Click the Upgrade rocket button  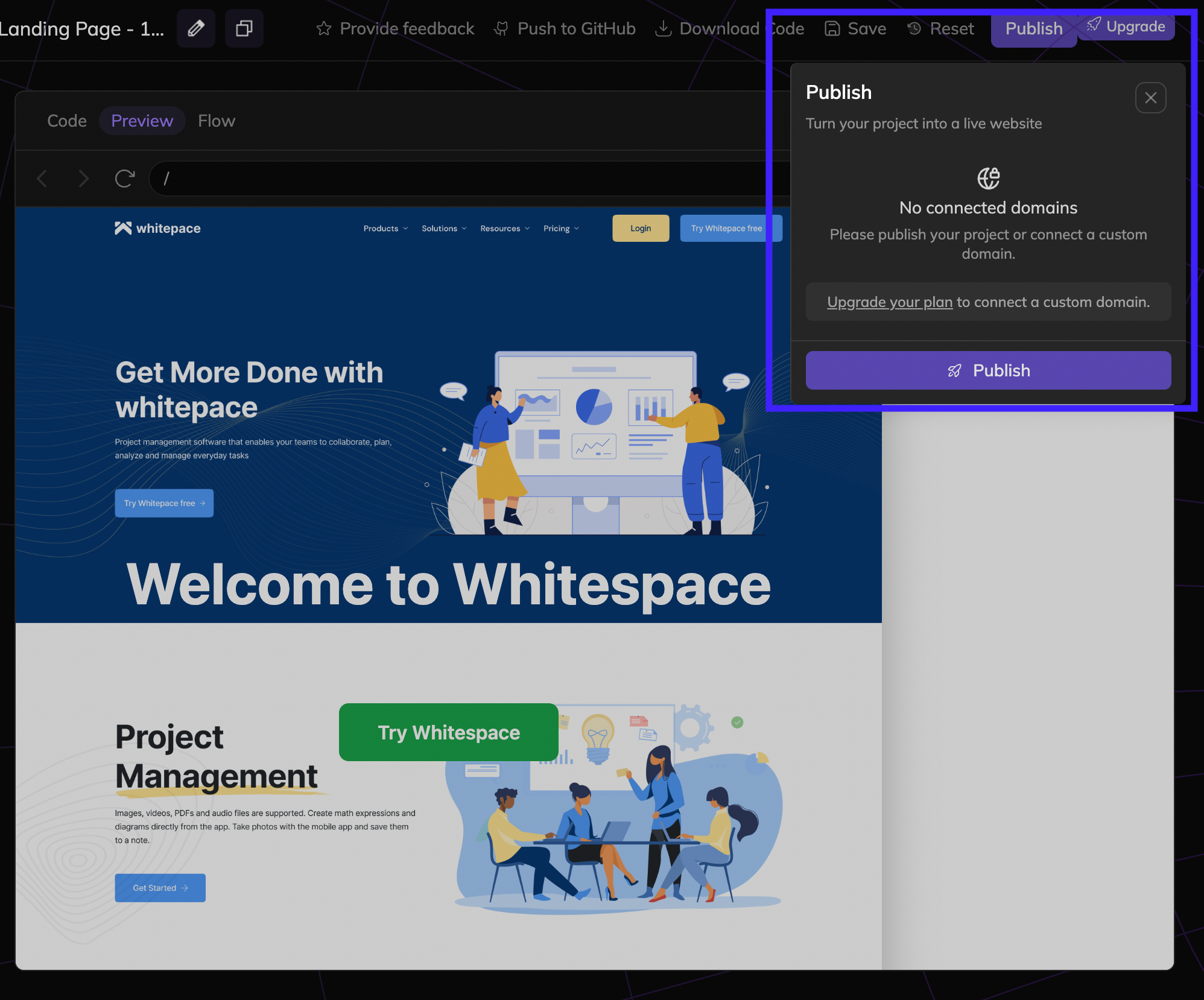coord(1126,26)
